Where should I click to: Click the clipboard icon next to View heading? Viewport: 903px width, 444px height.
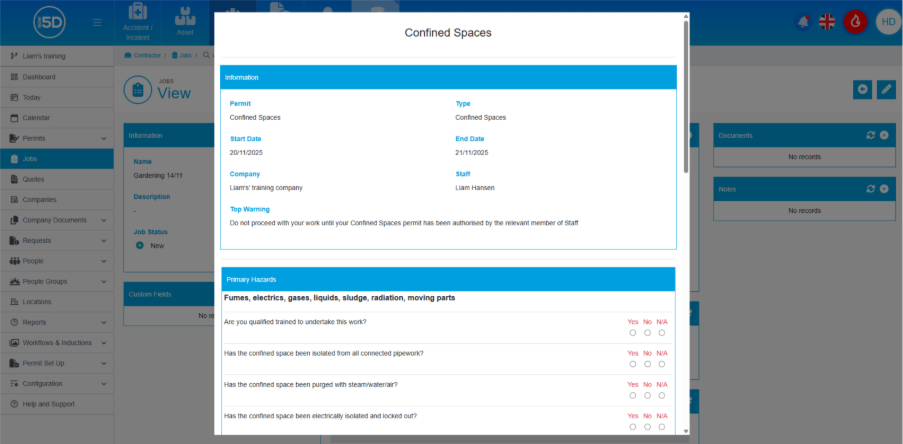(138, 90)
